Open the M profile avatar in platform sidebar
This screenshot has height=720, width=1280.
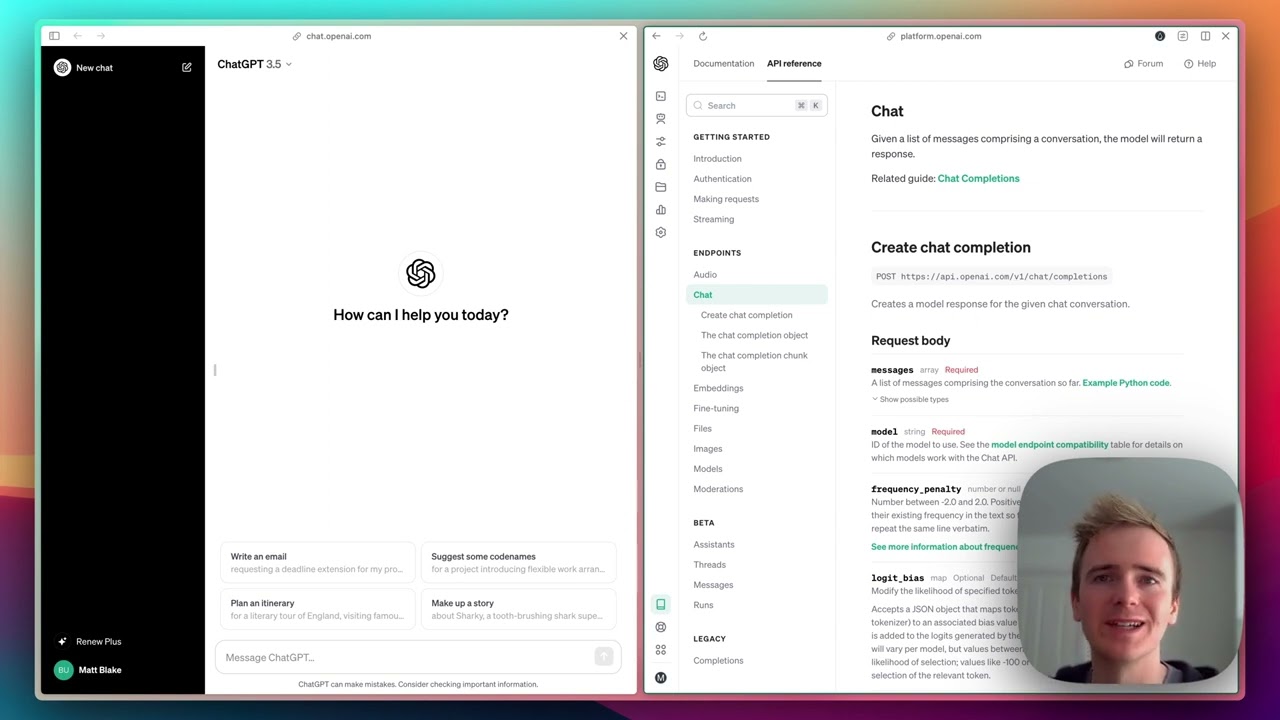(x=660, y=678)
